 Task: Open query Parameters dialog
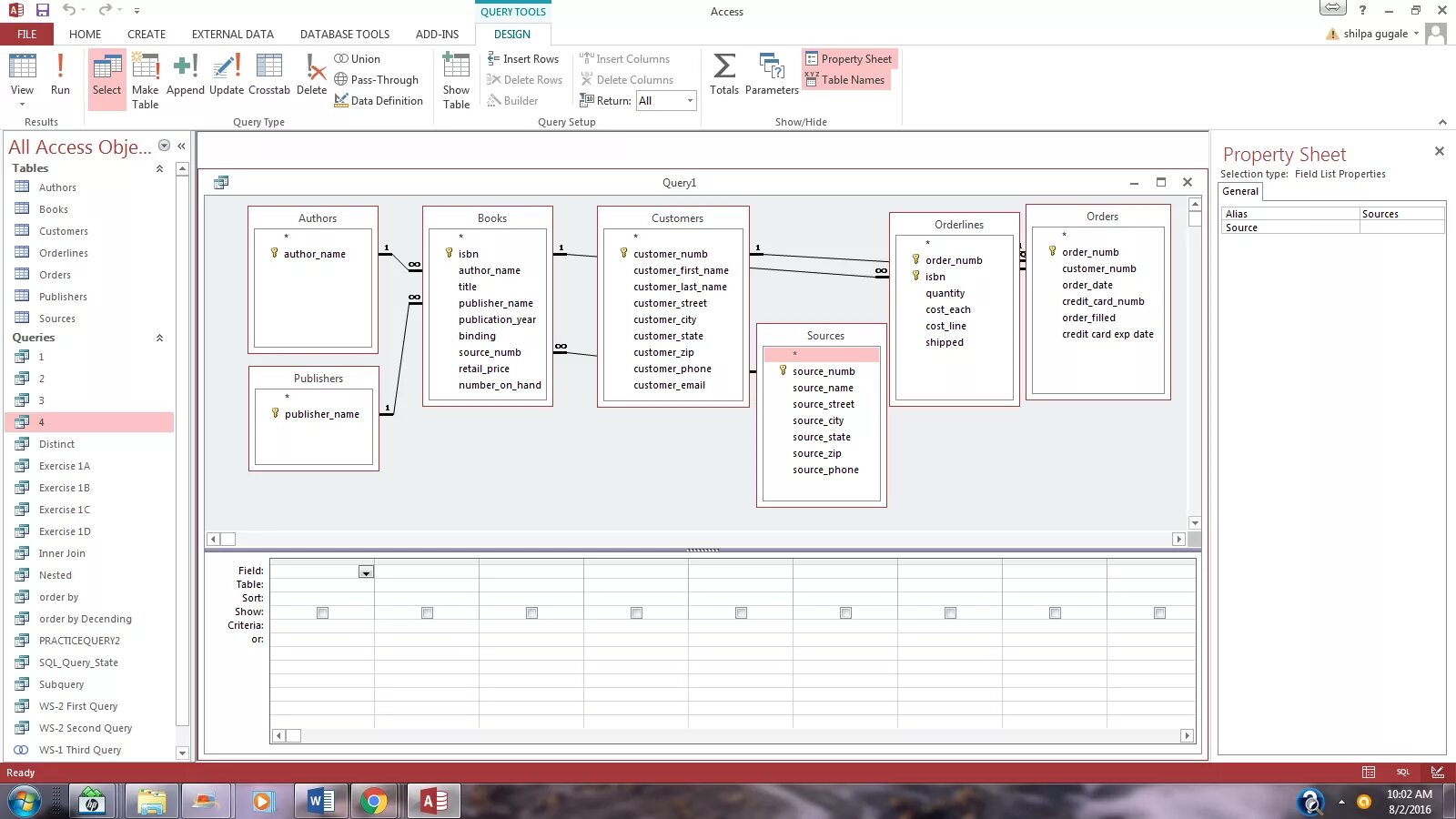[x=772, y=75]
